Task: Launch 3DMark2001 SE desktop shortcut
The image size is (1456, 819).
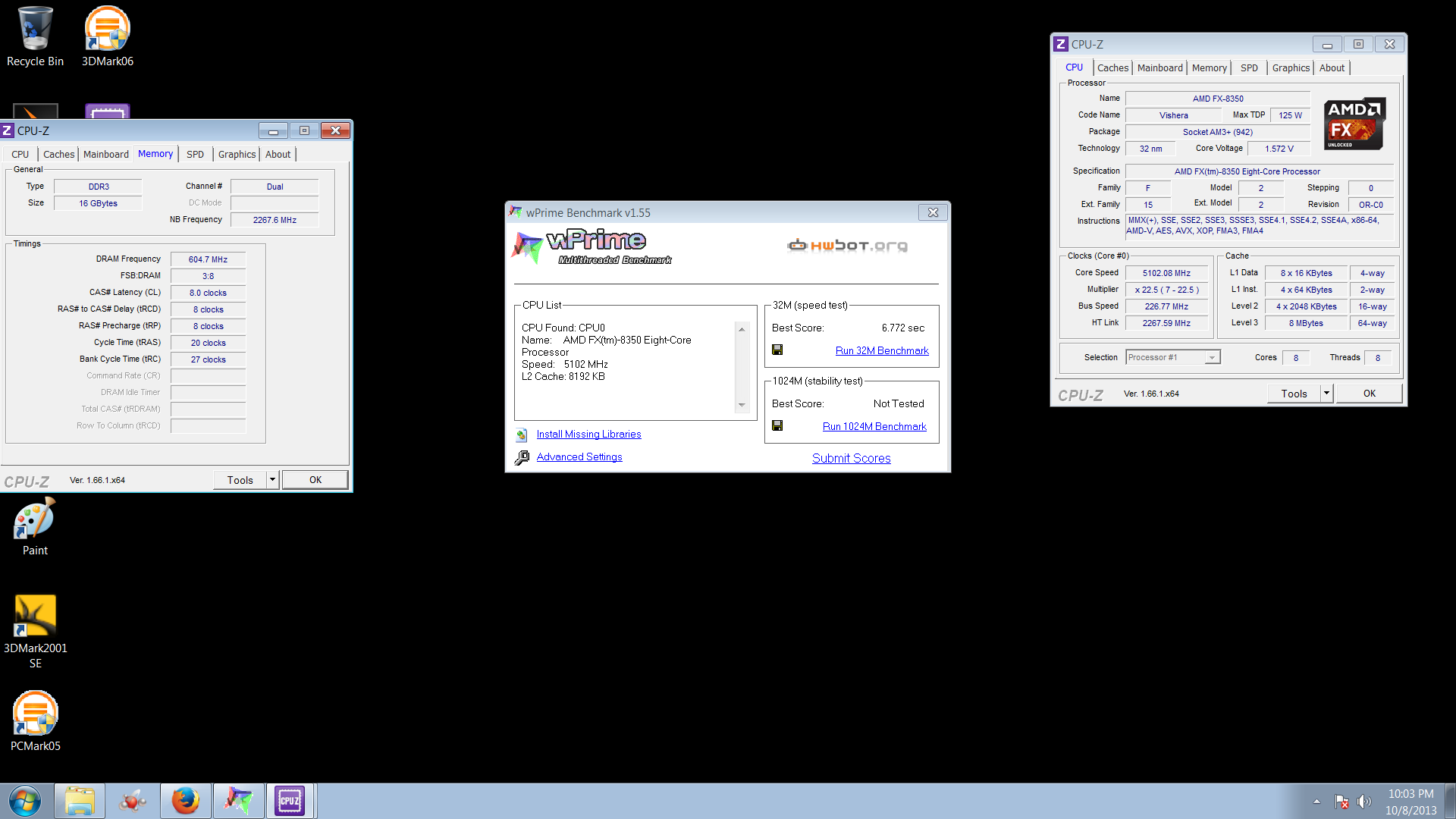Action: 35,631
